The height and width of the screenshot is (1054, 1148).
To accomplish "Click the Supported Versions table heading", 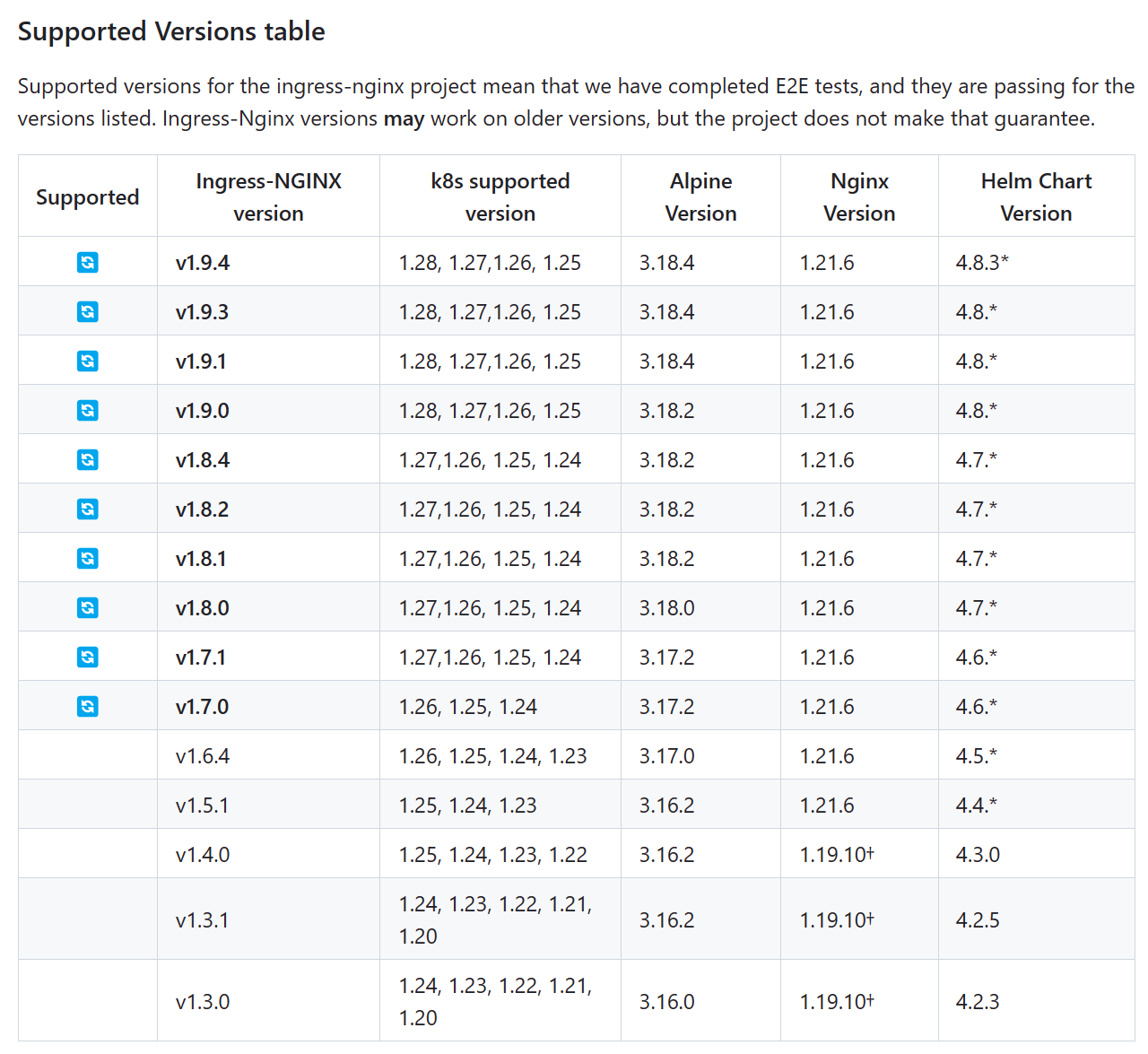I will 171,31.
